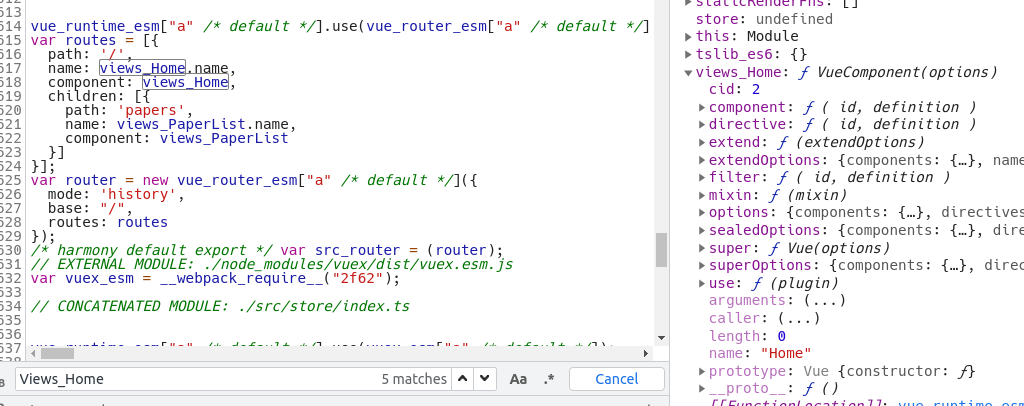Click the code pane's scroll right arrow

[x=646, y=353]
